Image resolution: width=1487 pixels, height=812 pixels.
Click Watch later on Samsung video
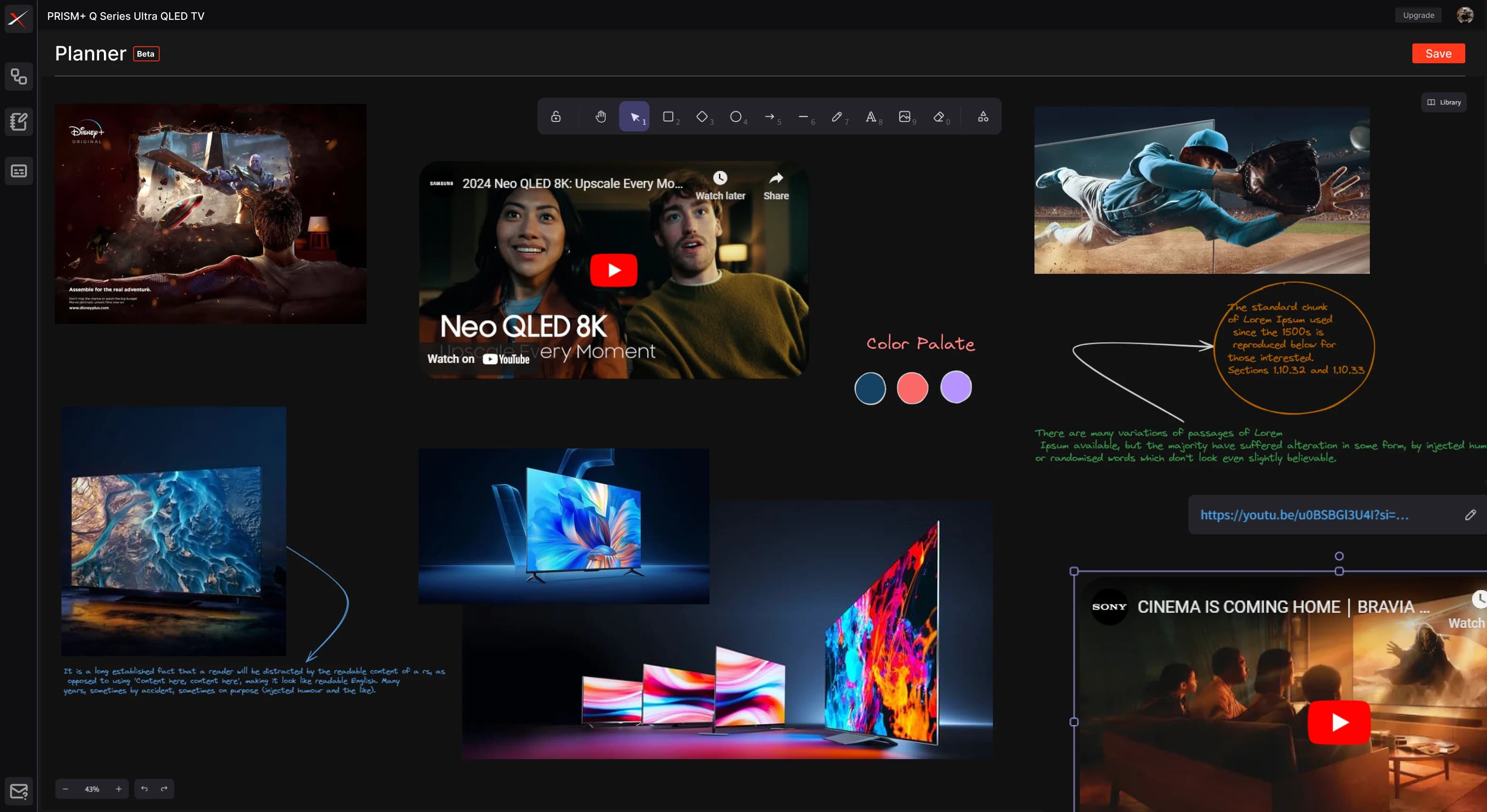(x=720, y=186)
